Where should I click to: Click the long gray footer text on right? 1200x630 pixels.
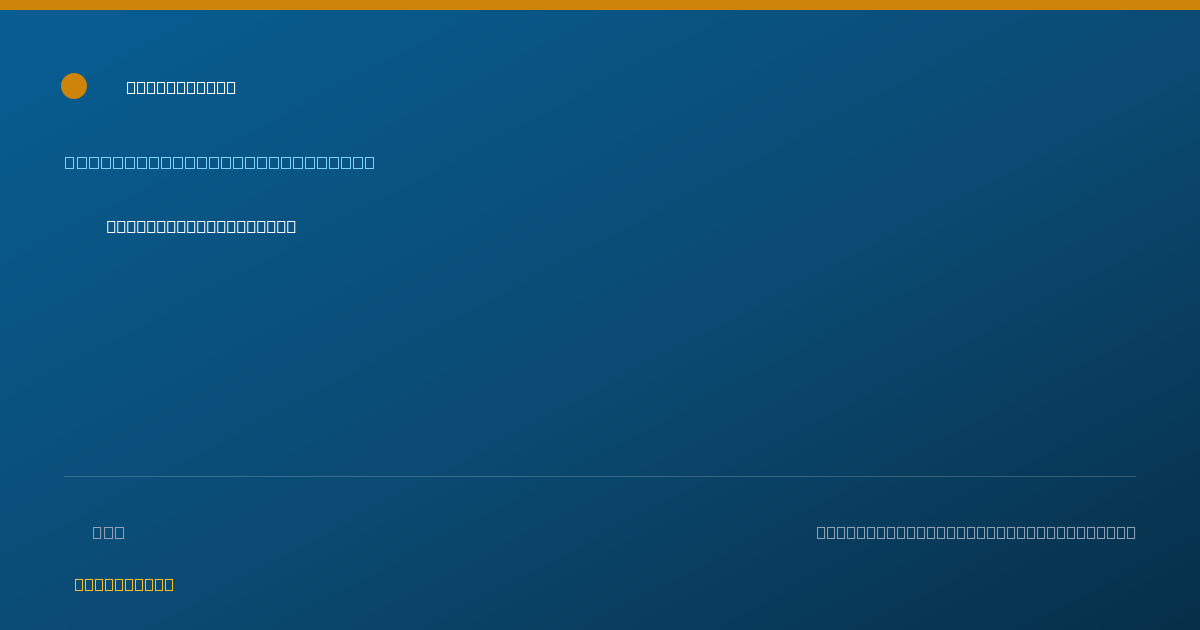tap(976, 532)
